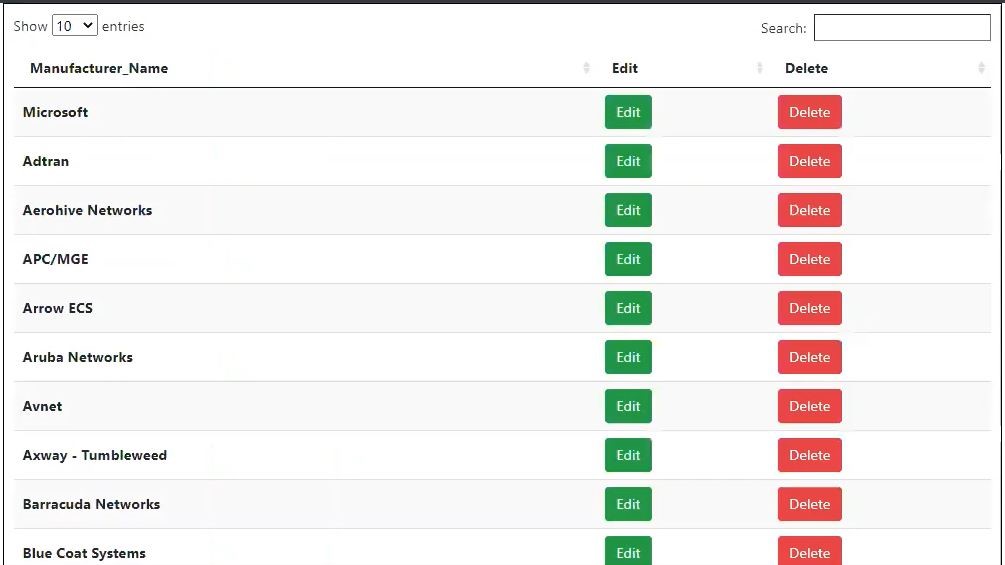Edit the Microsoft manufacturer
Image resolution: width=1005 pixels, height=565 pixels.
[628, 112]
